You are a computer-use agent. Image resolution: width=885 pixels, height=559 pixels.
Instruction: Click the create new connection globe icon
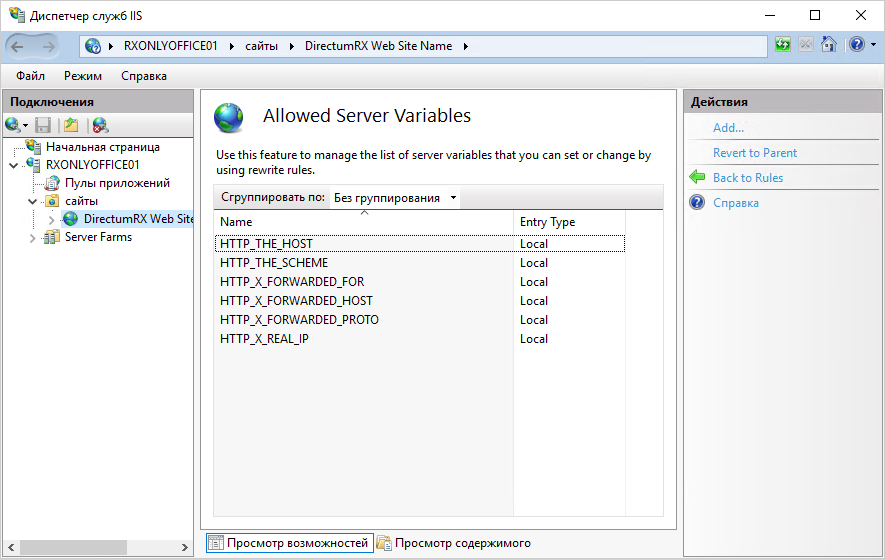(x=13, y=125)
